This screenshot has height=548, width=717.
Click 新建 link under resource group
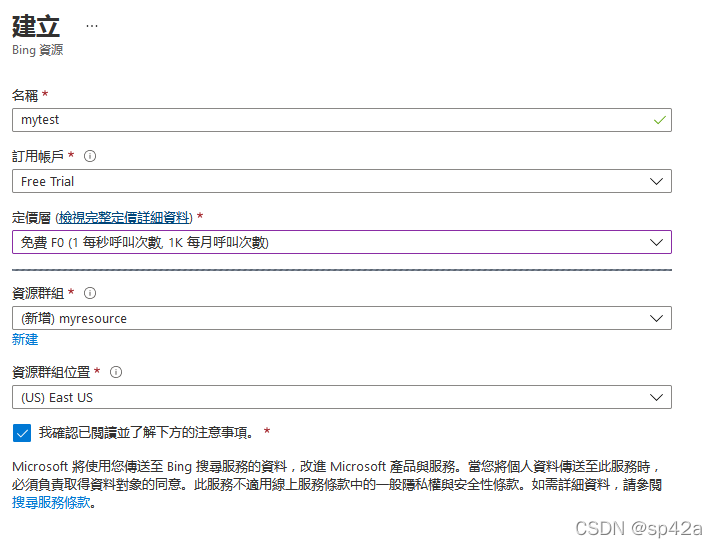tap(25, 339)
